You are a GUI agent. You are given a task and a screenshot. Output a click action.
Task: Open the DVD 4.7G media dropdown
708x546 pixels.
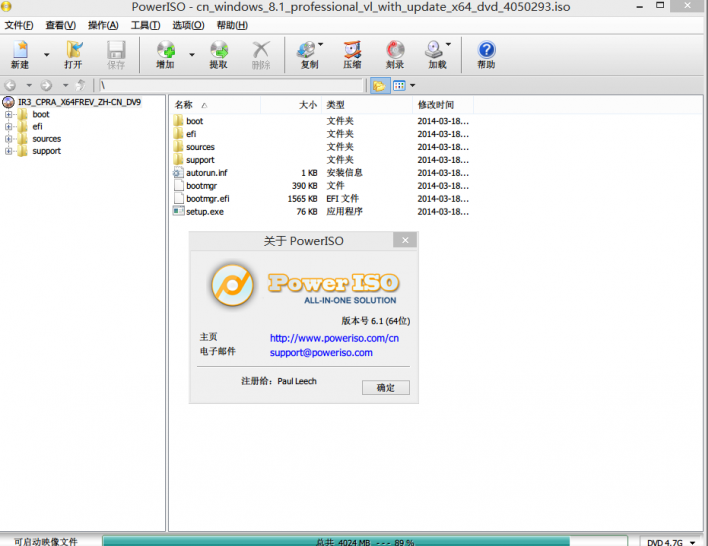pyautogui.click(x=671, y=542)
